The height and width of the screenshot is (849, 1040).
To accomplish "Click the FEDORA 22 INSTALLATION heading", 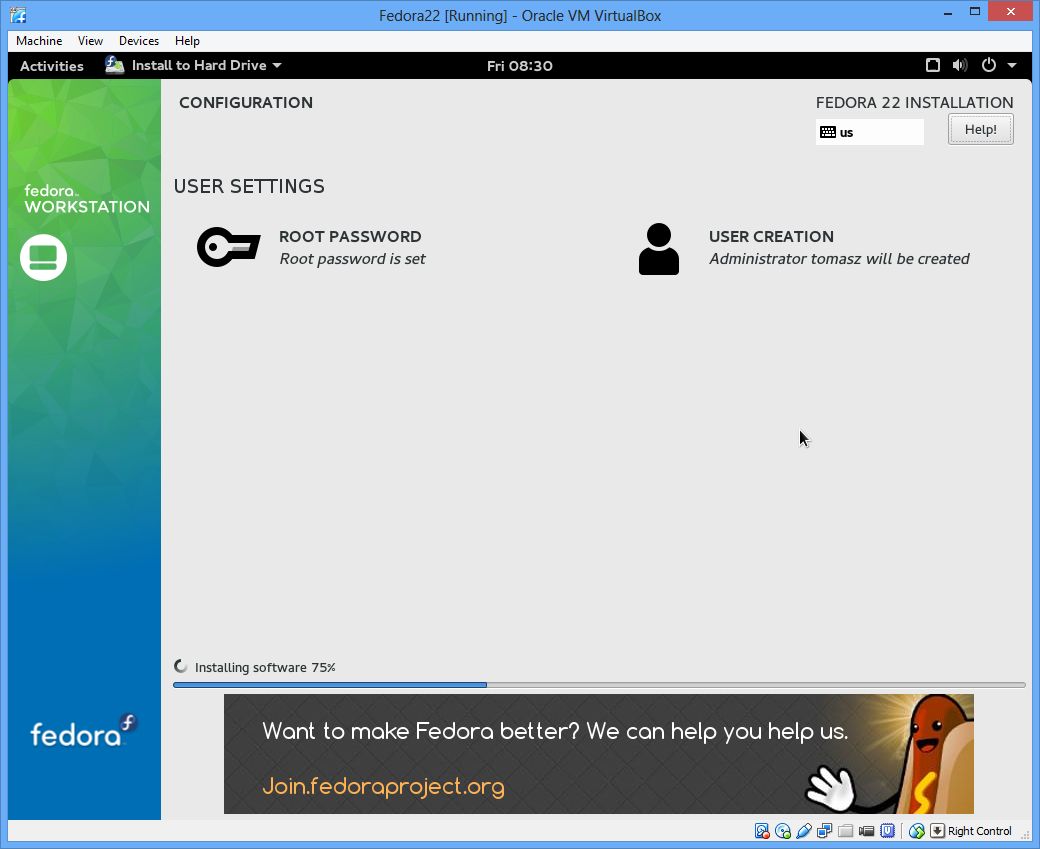I will pyautogui.click(x=914, y=102).
